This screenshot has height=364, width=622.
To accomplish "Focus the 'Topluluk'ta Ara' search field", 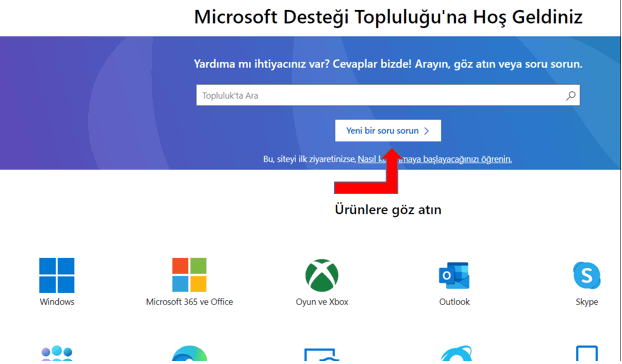I will (x=388, y=95).
